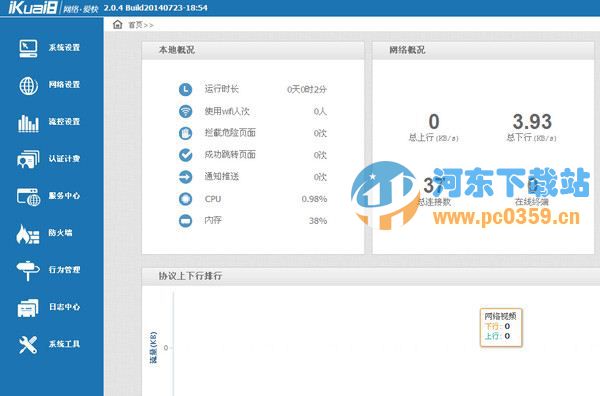The height and width of the screenshot is (396, 600).
Task: Click the 在线终端 label
Action: pos(532,202)
